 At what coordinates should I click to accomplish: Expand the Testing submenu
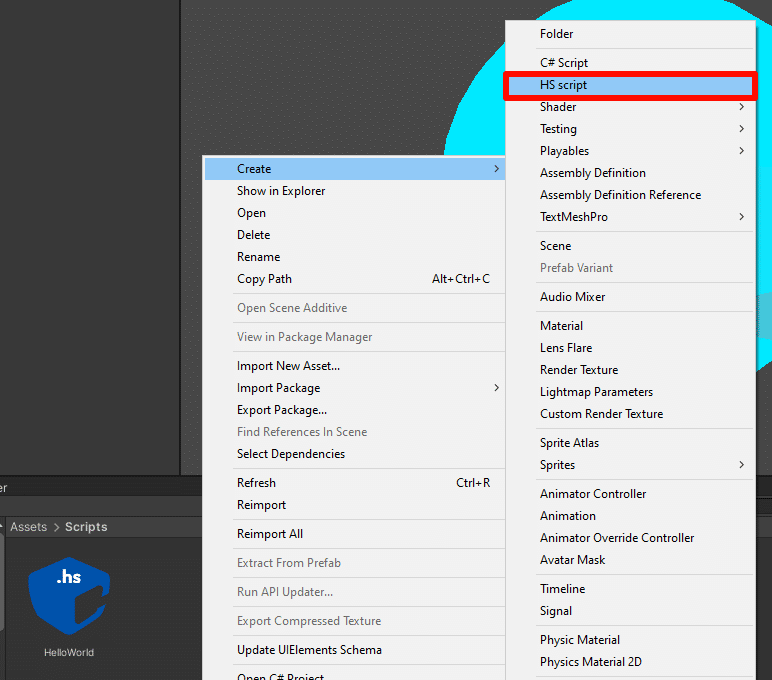[630, 129]
